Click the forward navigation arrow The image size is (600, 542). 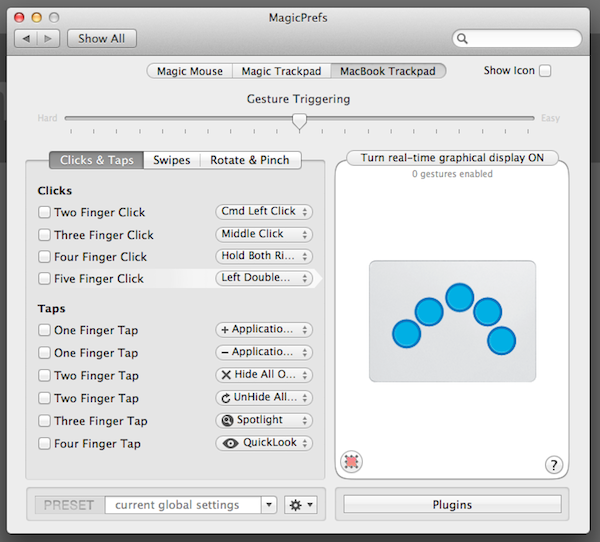pyautogui.click(x=48, y=39)
